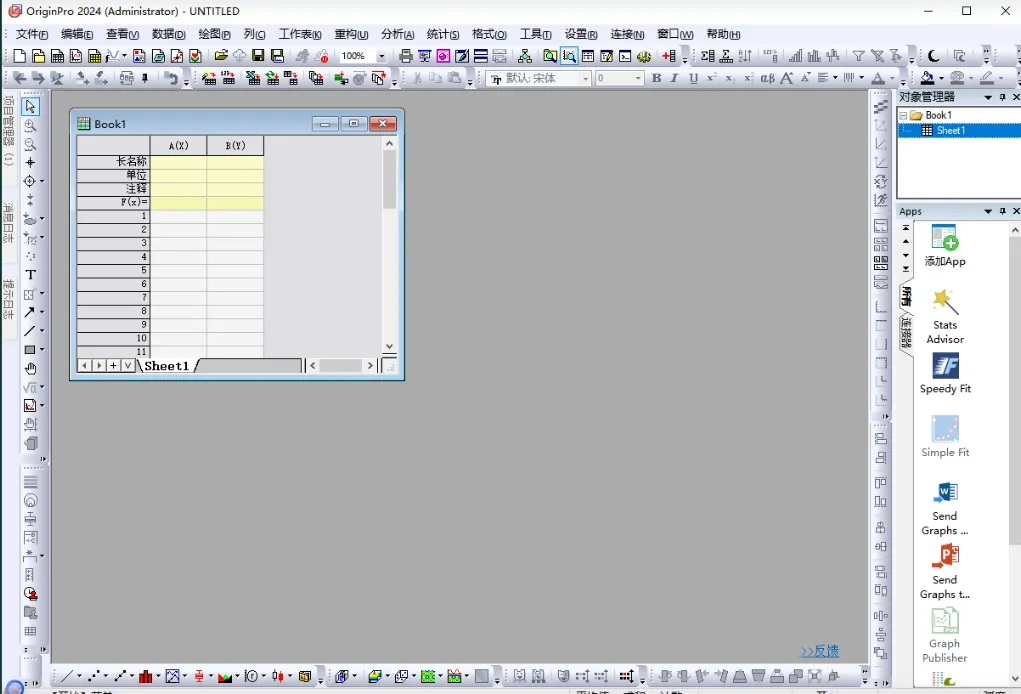
Task: Click the New Matrix icon
Action: [94, 56]
